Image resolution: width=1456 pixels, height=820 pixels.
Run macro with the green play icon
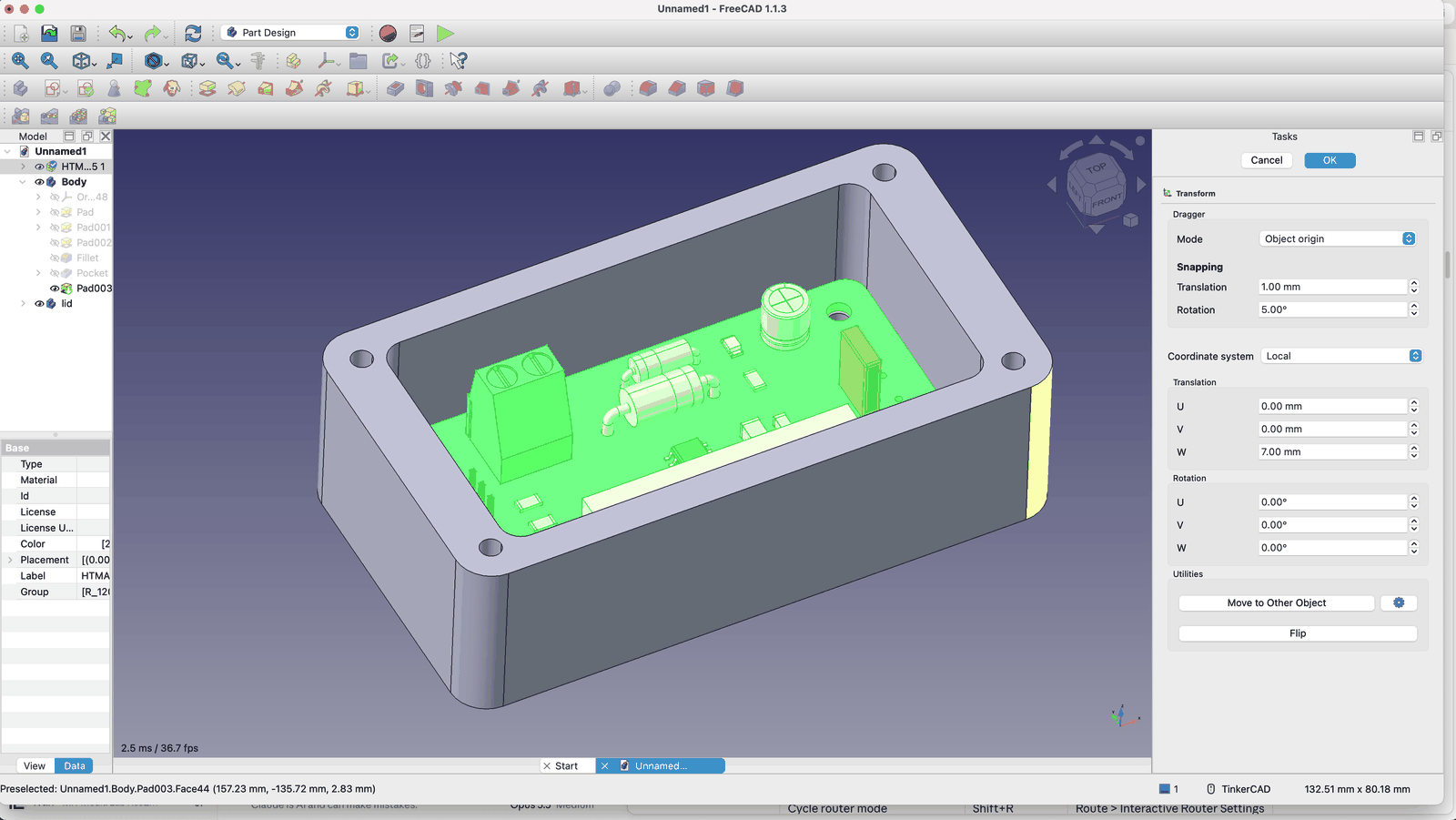[x=445, y=33]
